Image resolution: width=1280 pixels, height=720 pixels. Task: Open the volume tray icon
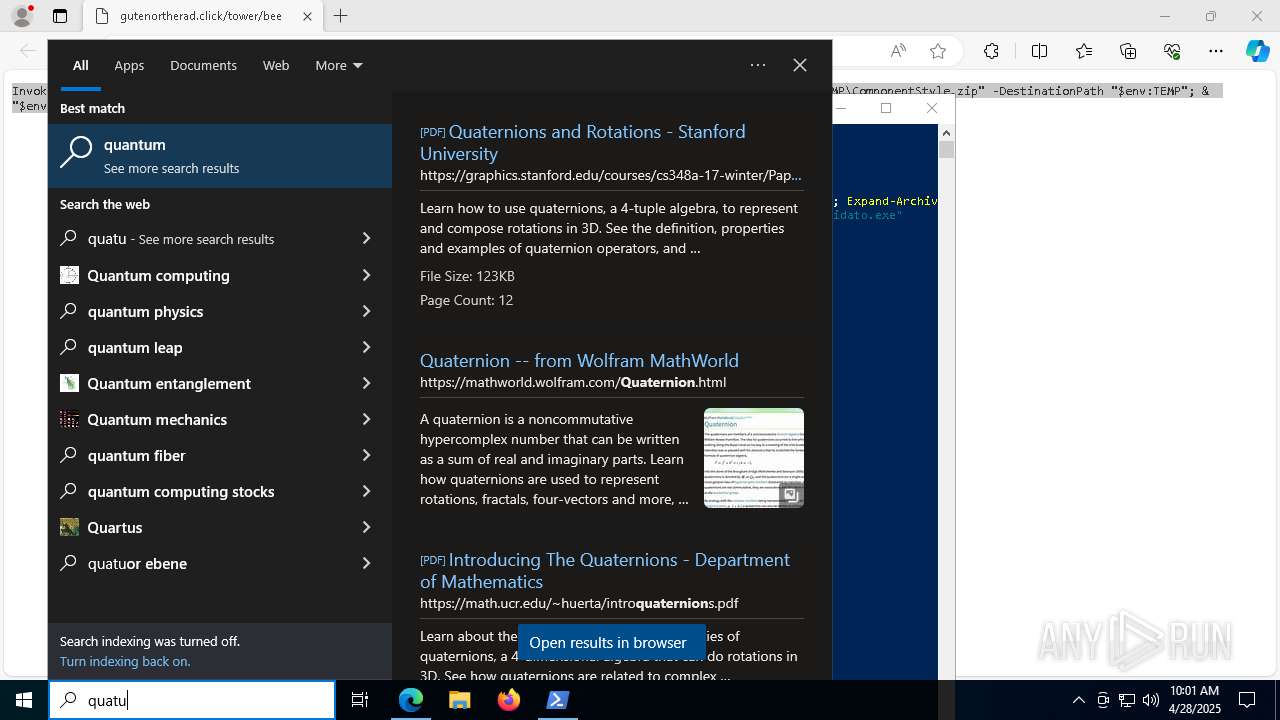[1151, 700]
